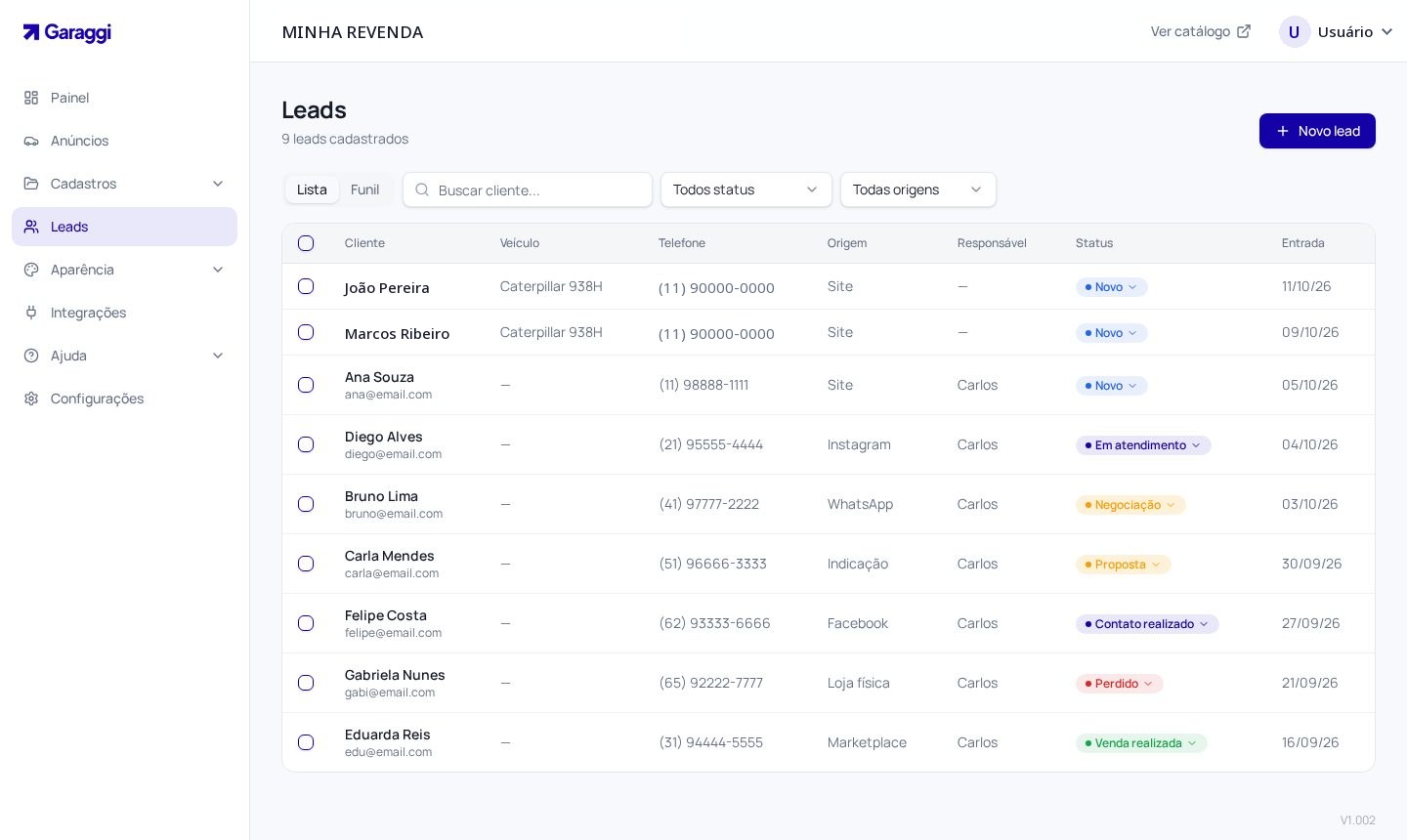
Task: Click the Novo lead button
Action: click(x=1317, y=131)
